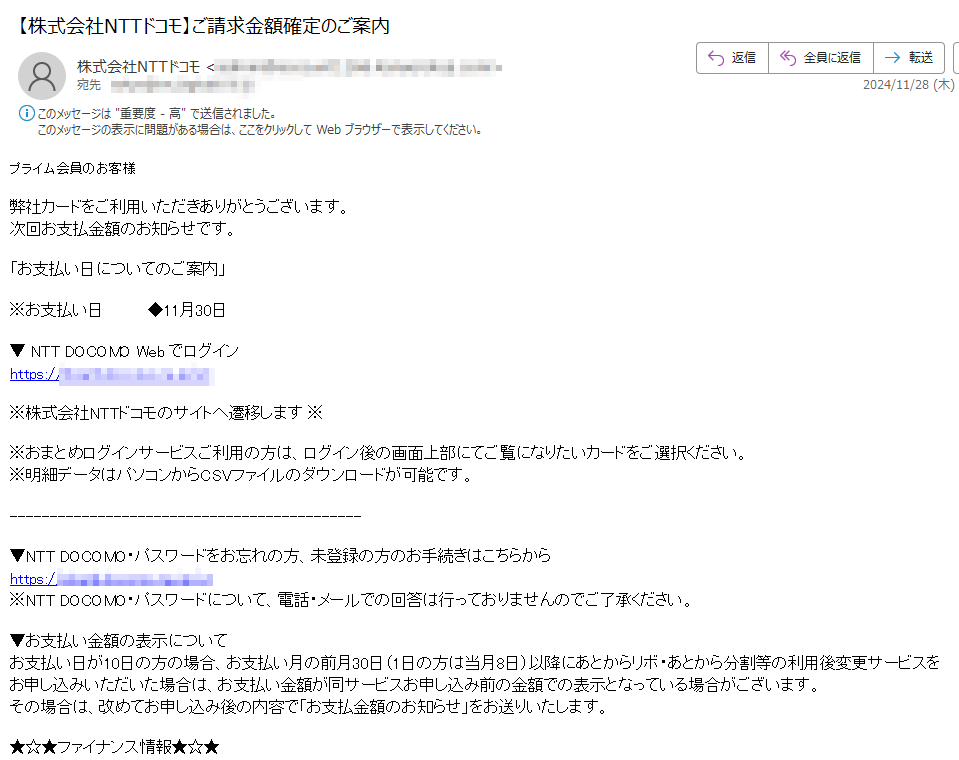
Task: Click the 返信 reply arrow icon
Action: (x=716, y=57)
